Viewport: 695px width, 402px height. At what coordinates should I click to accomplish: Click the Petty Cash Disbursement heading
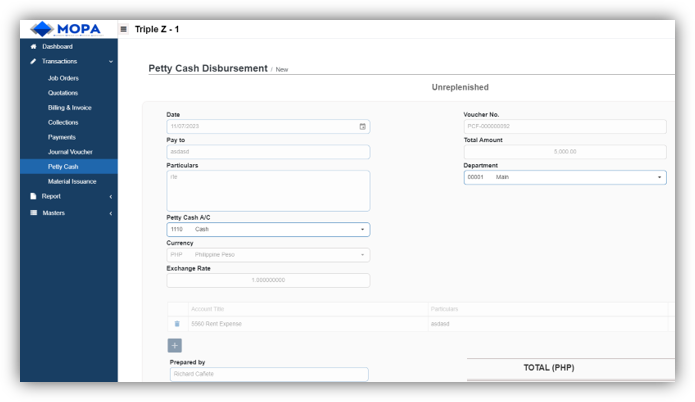(208, 68)
